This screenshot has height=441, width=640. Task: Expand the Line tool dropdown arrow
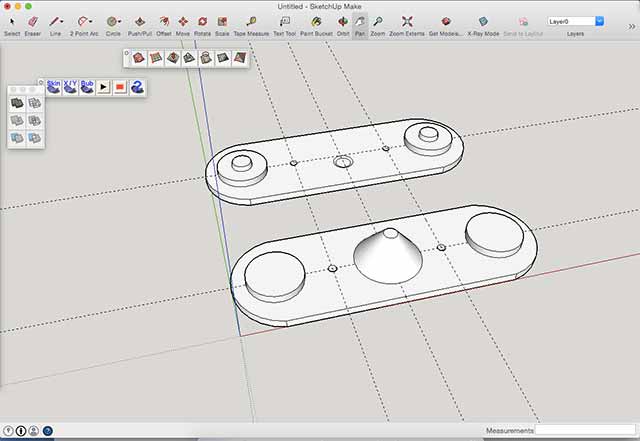(x=62, y=22)
